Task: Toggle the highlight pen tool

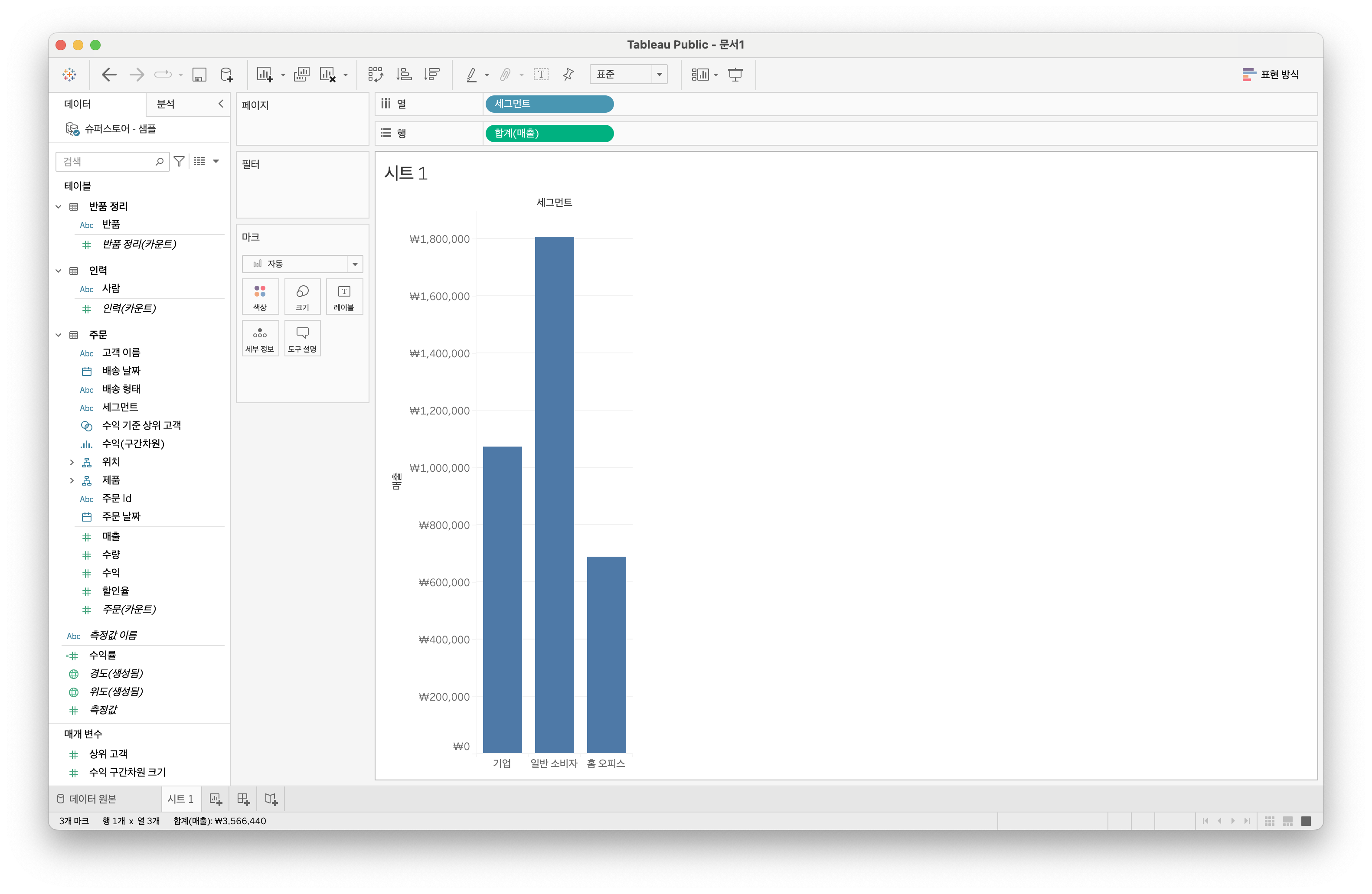Action: [471, 75]
